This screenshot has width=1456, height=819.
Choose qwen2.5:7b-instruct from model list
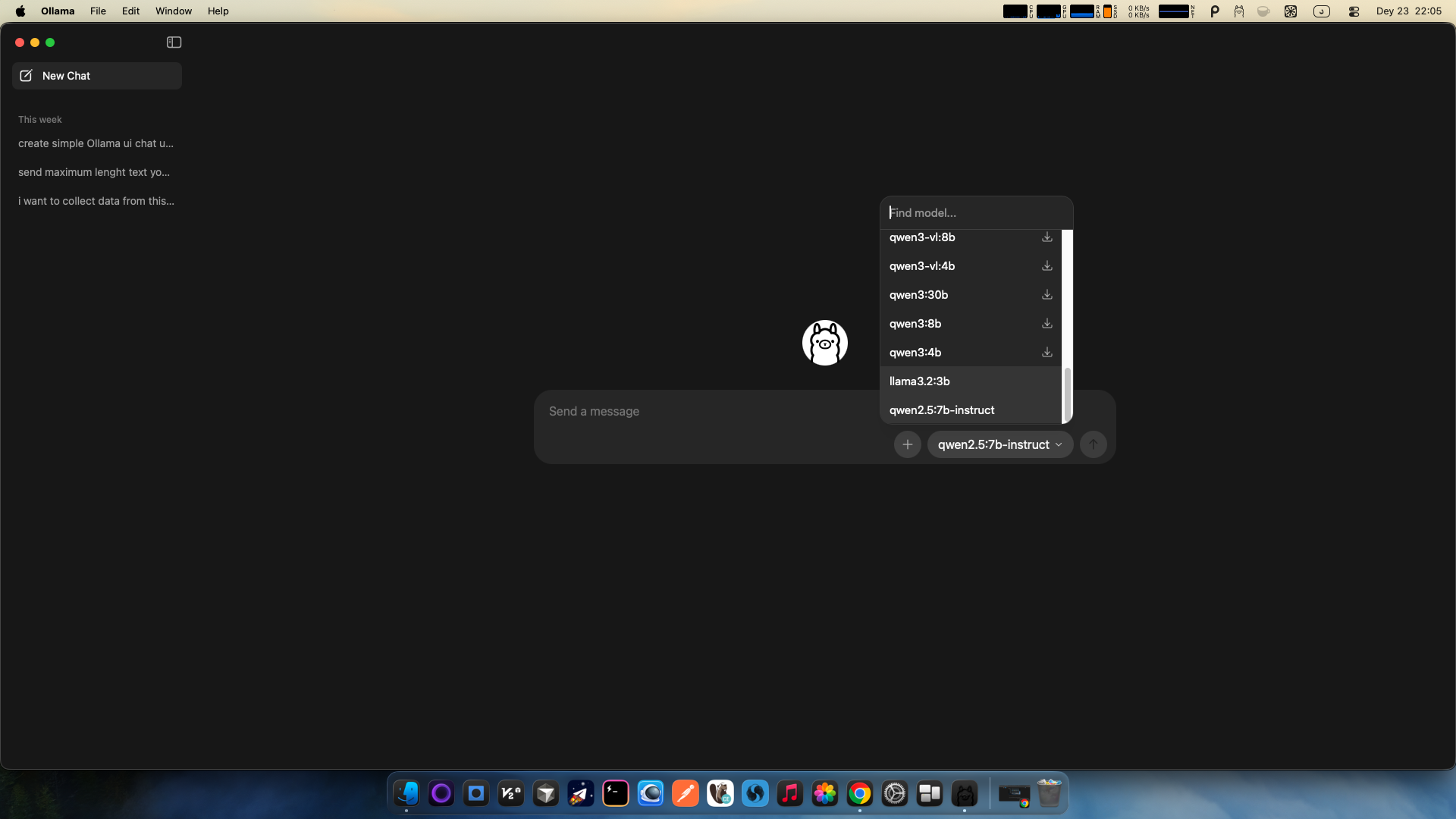[942, 410]
